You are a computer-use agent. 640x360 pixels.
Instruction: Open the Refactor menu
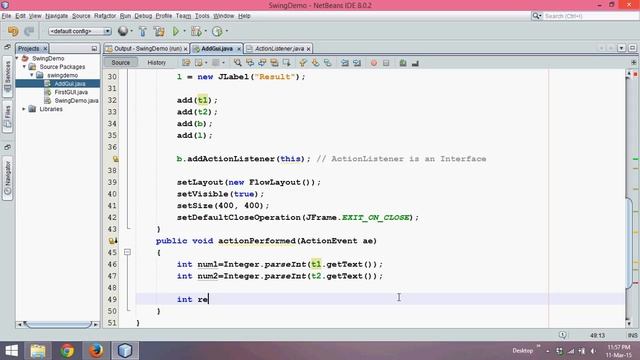point(105,16)
